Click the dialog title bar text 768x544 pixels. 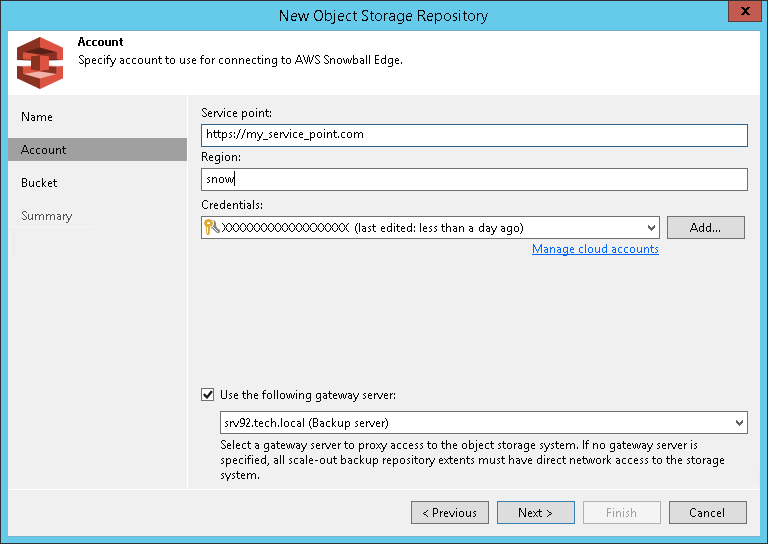(383, 14)
